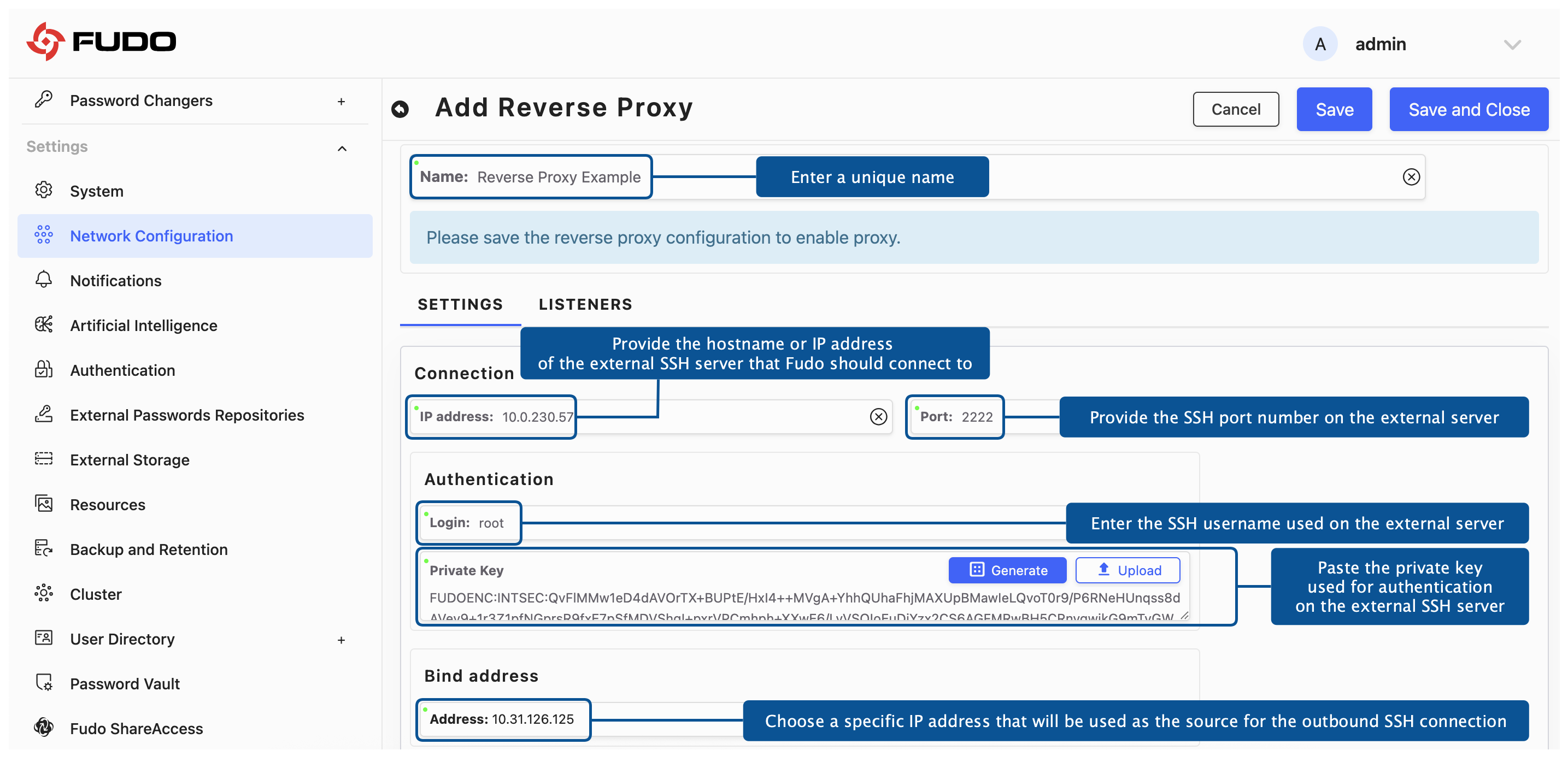
Task: Select the SETTINGS tab
Action: [x=460, y=304]
